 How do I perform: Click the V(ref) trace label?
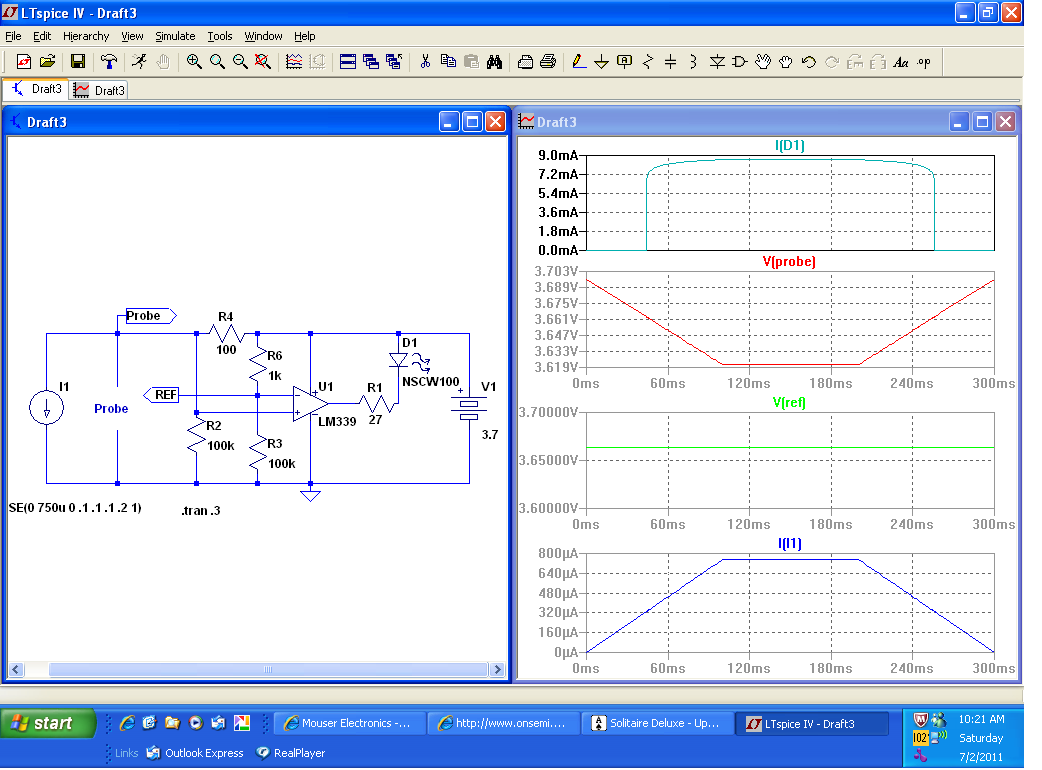click(789, 402)
